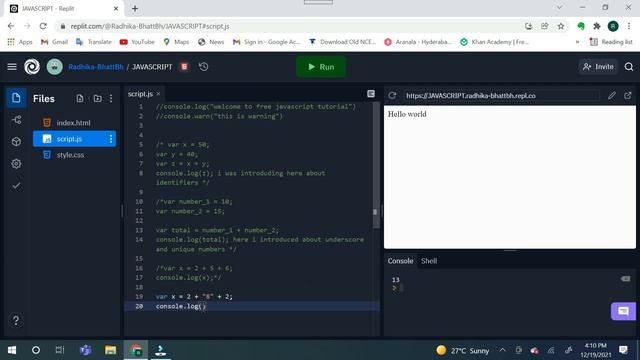Screen dimensions: 640x360
Task: Open the Replit hamburger menu
Action: [x=12, y=67]
